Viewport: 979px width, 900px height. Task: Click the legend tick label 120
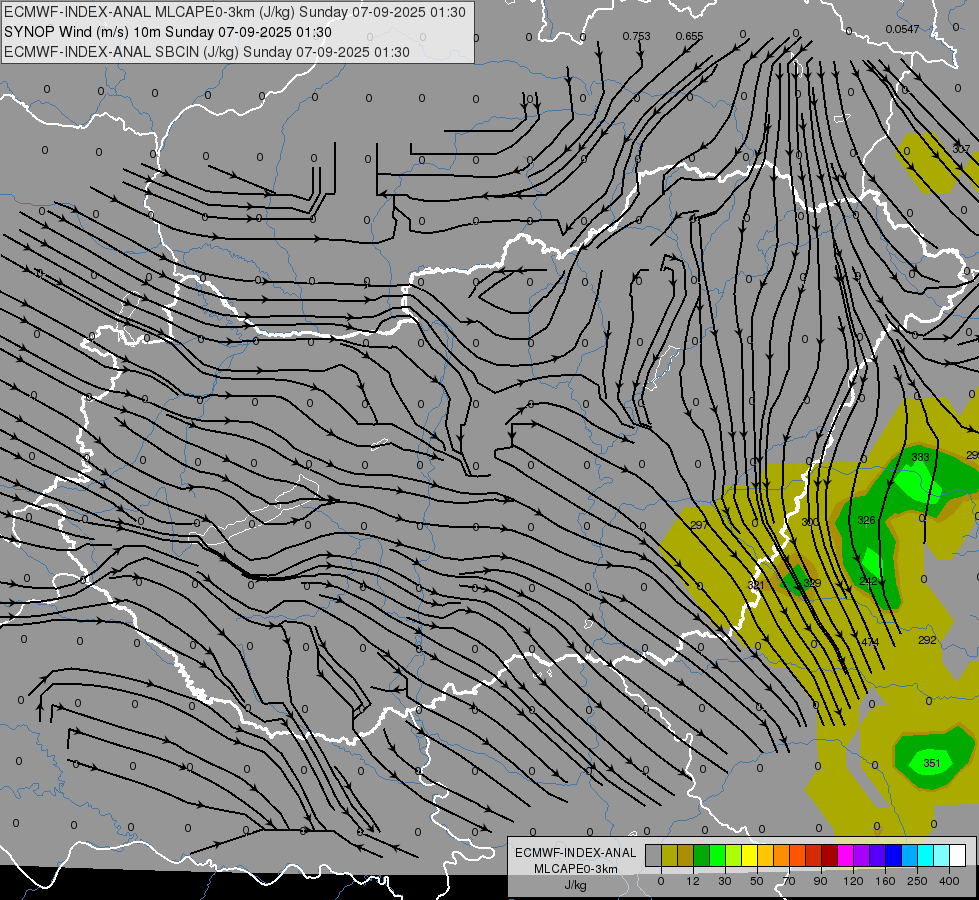click(x=853, y=881)
